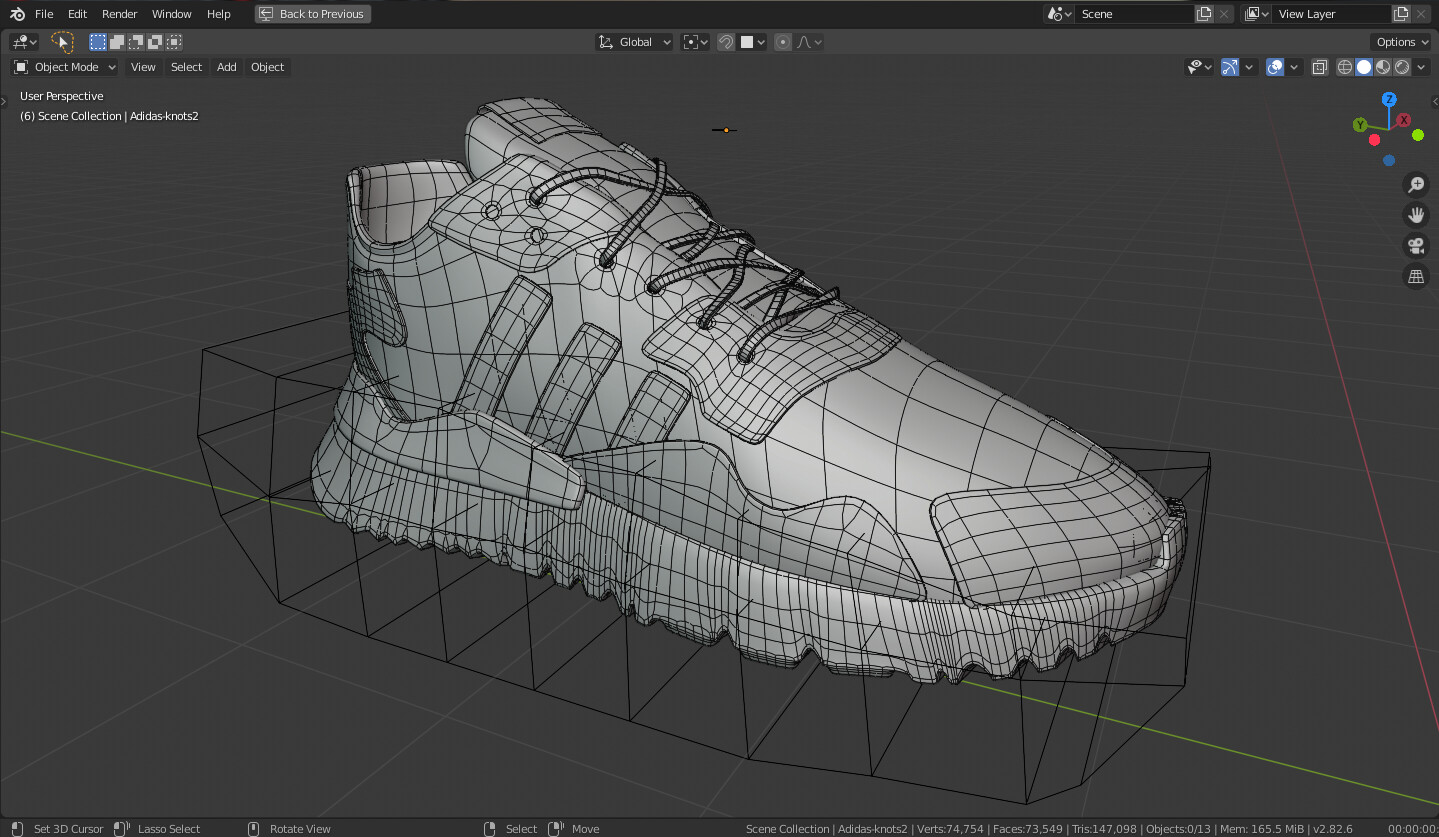Select the Lasso select tool icon
Image resolution: width=1439 pixels, height=837 pixels.
62,42
